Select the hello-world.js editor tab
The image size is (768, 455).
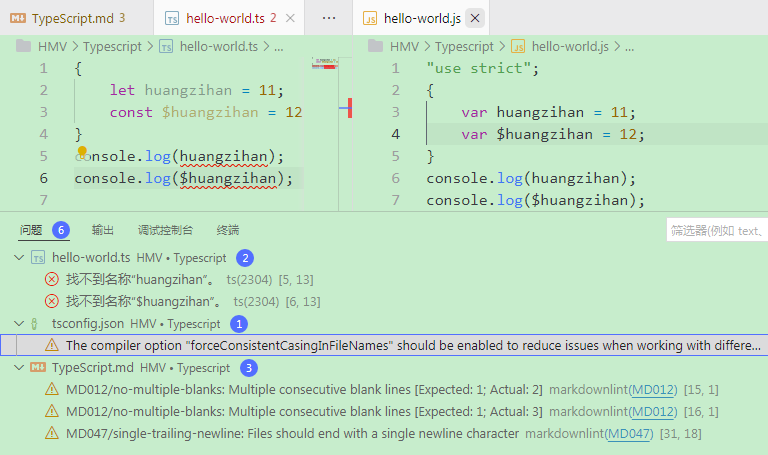click(x=422, y=18)
